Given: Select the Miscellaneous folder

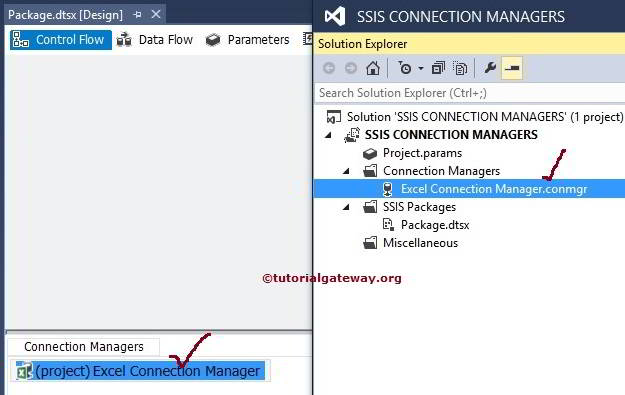Looking at the screenshot, I should [x=421, y=243].
